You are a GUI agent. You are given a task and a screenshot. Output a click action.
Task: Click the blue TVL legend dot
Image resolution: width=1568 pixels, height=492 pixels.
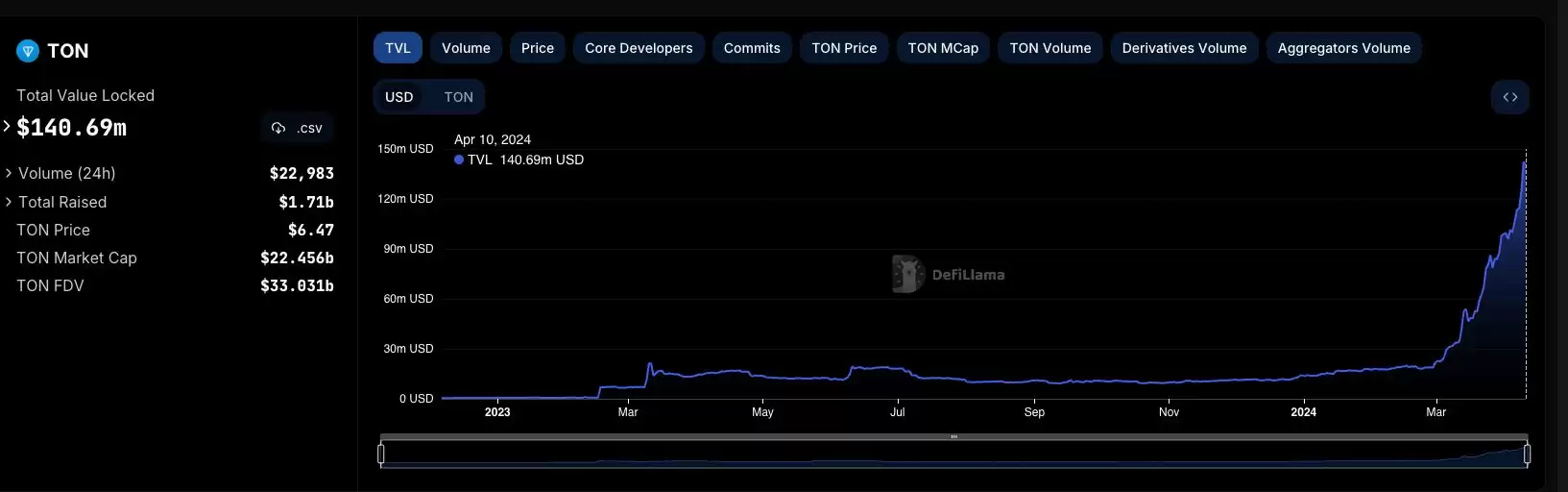[459, 160]
